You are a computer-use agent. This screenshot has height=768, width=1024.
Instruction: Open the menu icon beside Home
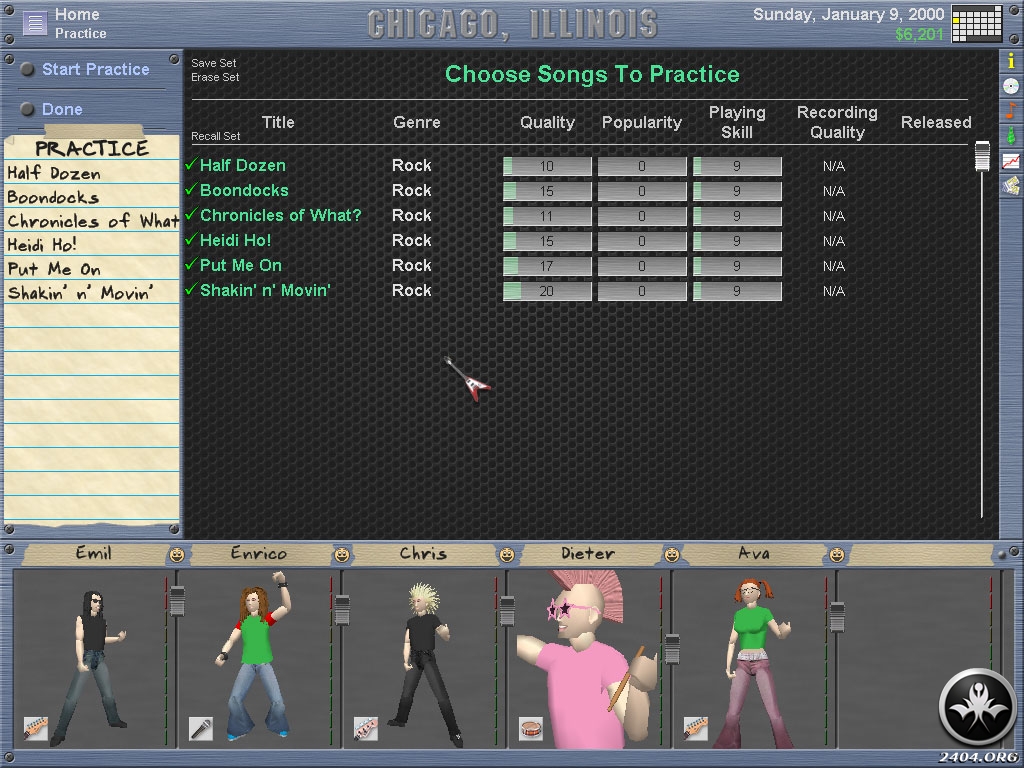coord(35,23)
